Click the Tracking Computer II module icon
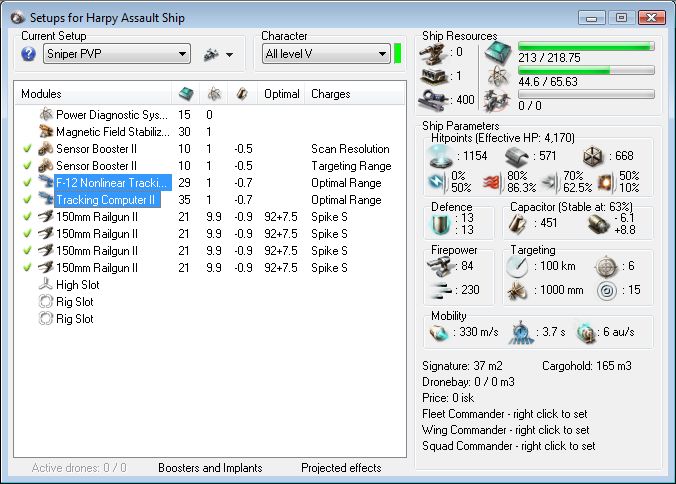Image resolution: width=676 pixels, height=484 pixels. tap(46, 199)
